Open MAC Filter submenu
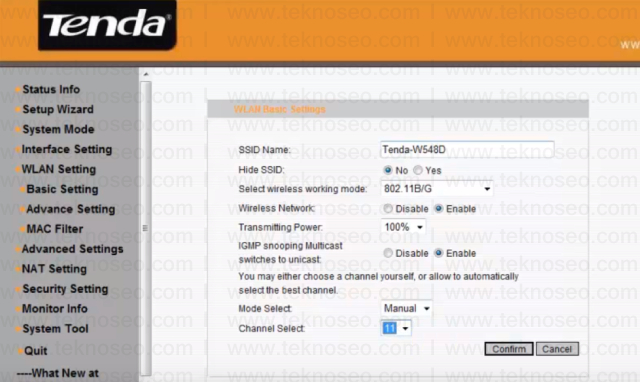640x382 pixels. (x=55, y=229)
